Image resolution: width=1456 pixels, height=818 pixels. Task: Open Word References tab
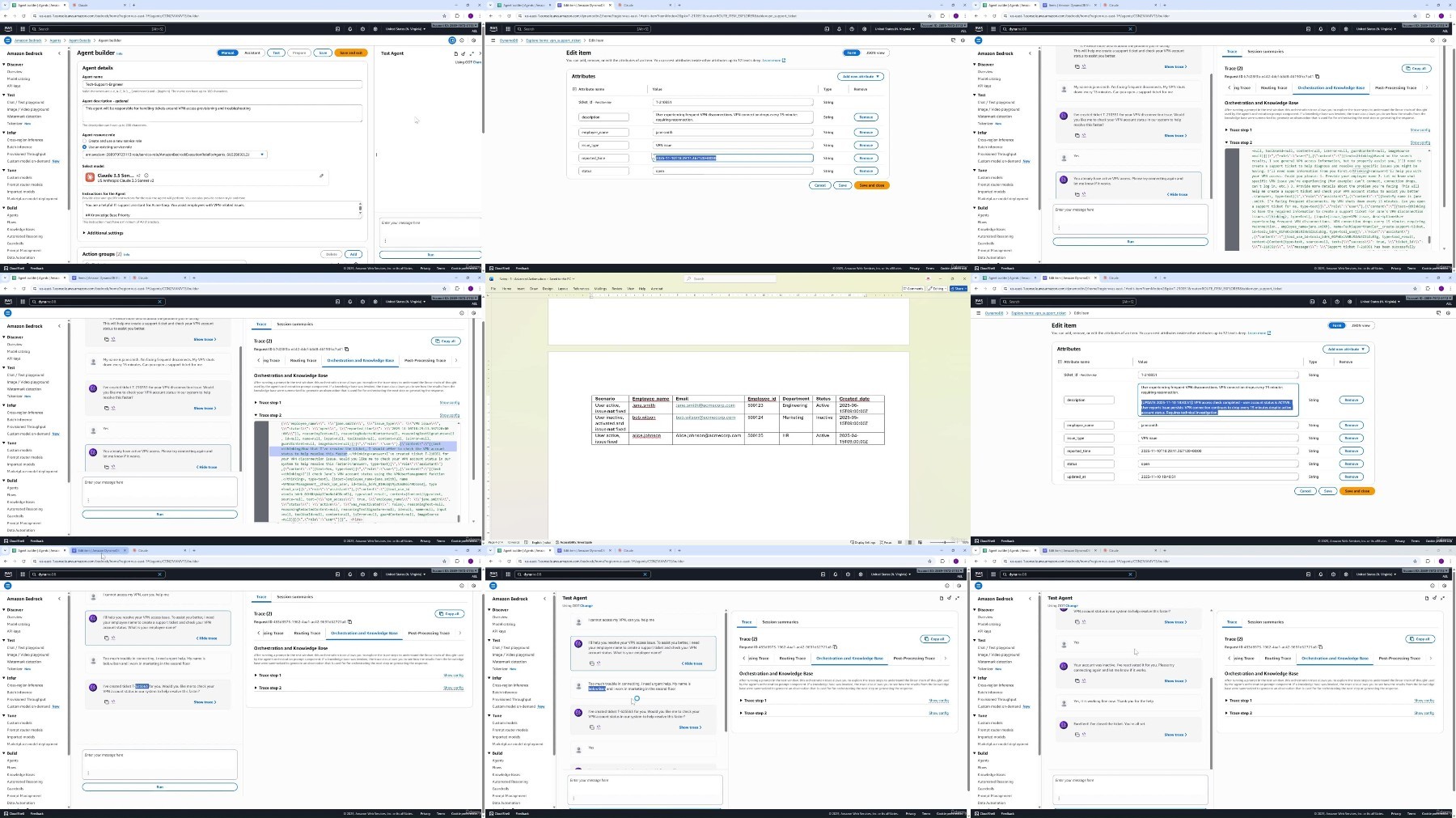tap(581, 288)
